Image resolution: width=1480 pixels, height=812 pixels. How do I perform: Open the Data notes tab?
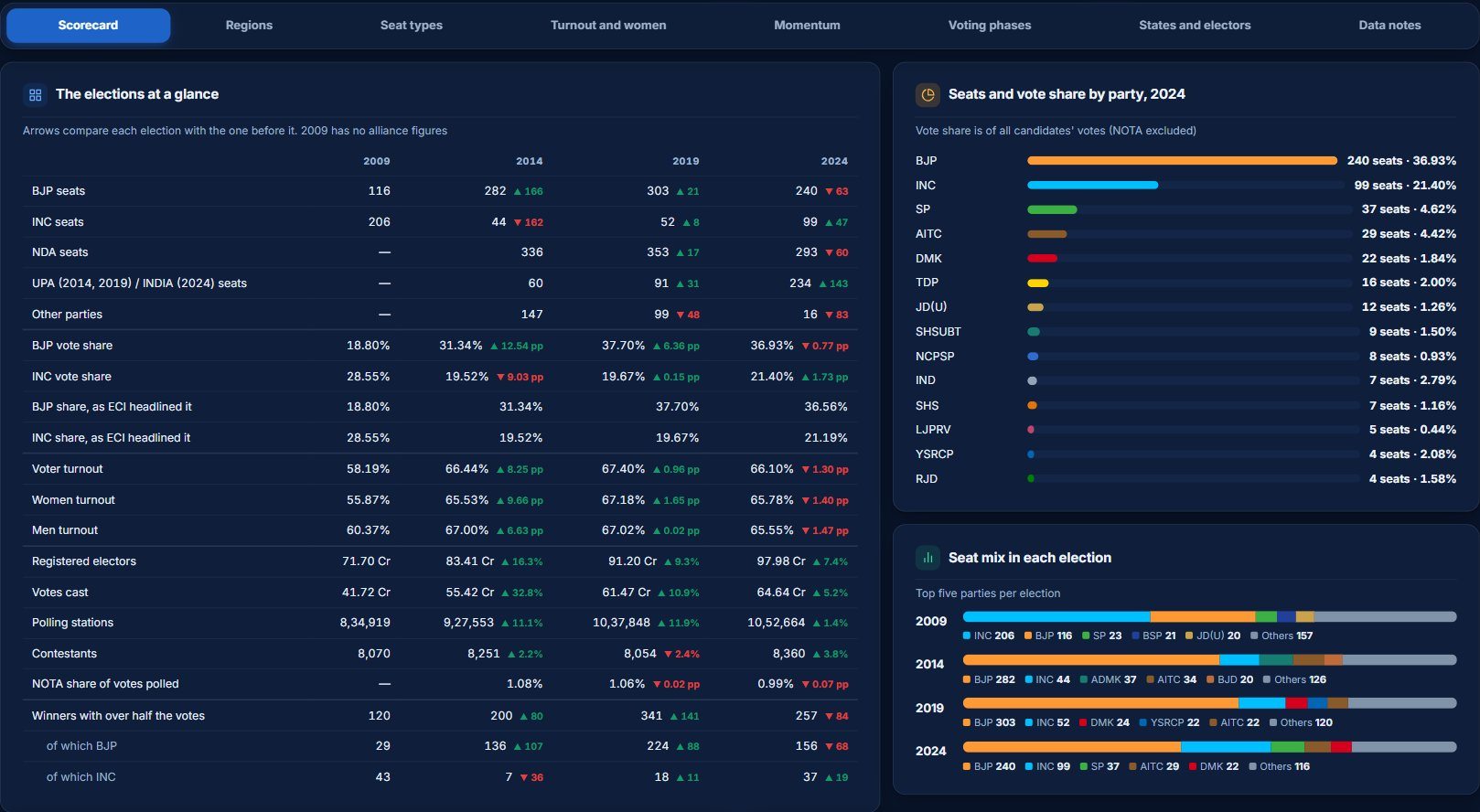[1389, 26]
